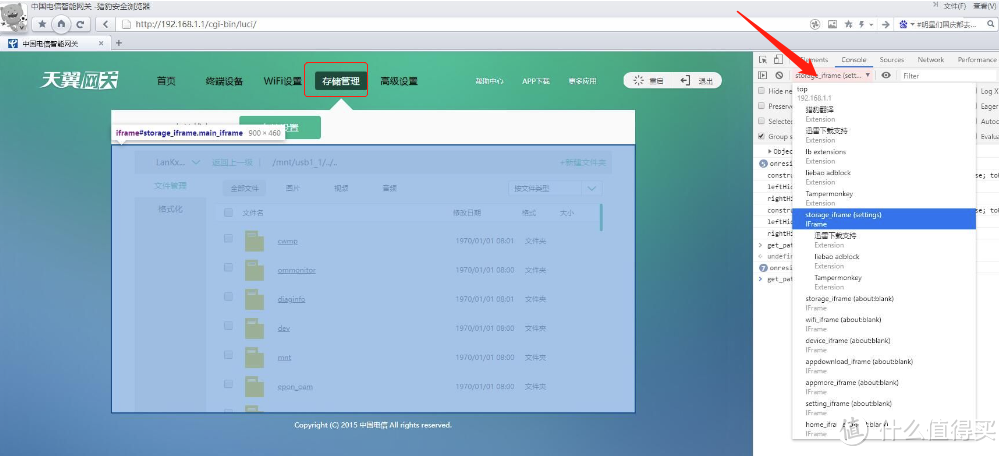Click the file list vertical scrollbar

601,217
